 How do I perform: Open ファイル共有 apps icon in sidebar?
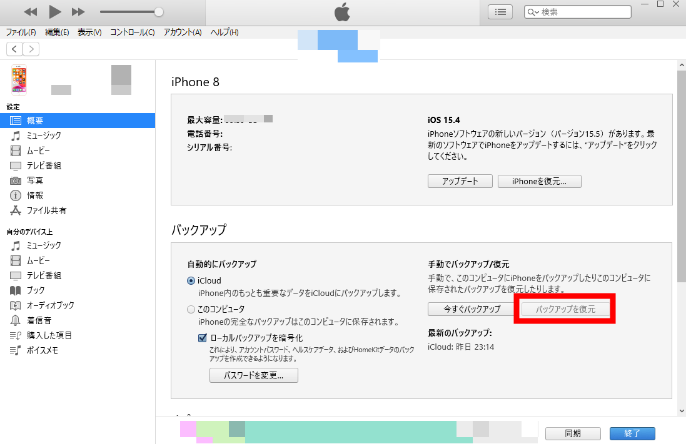pos(15,210)
